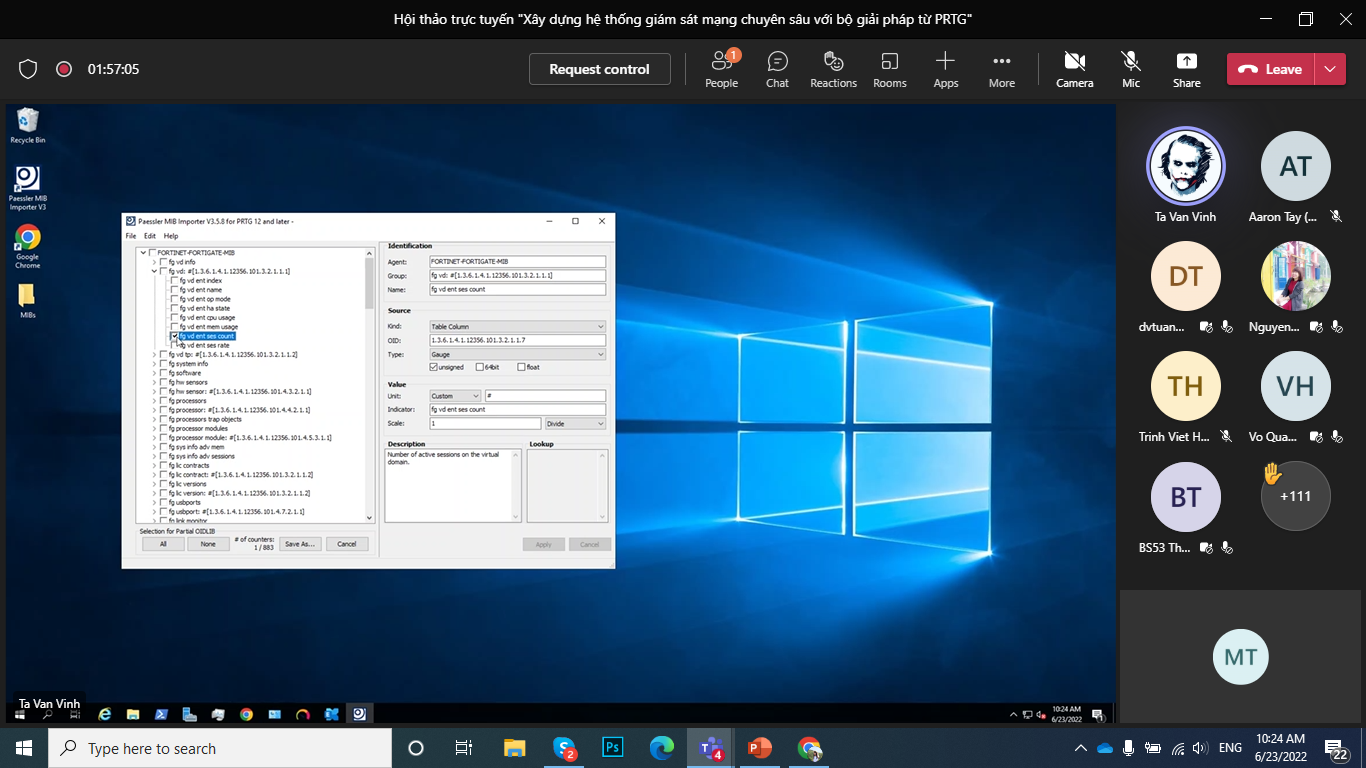1366x768 pixels.
Task: Click the Name field in Identification
Action: pyautogui.click(x=518, y=289)
